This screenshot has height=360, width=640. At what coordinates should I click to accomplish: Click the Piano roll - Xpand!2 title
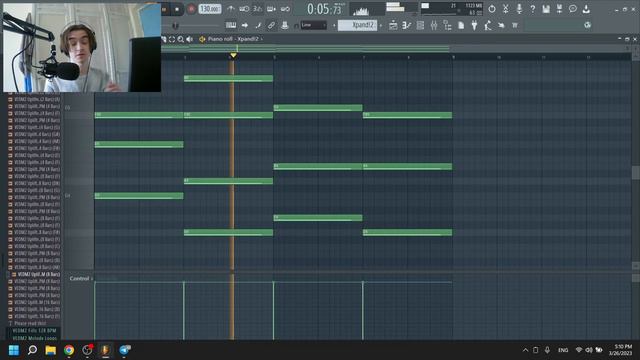[233, 39]
